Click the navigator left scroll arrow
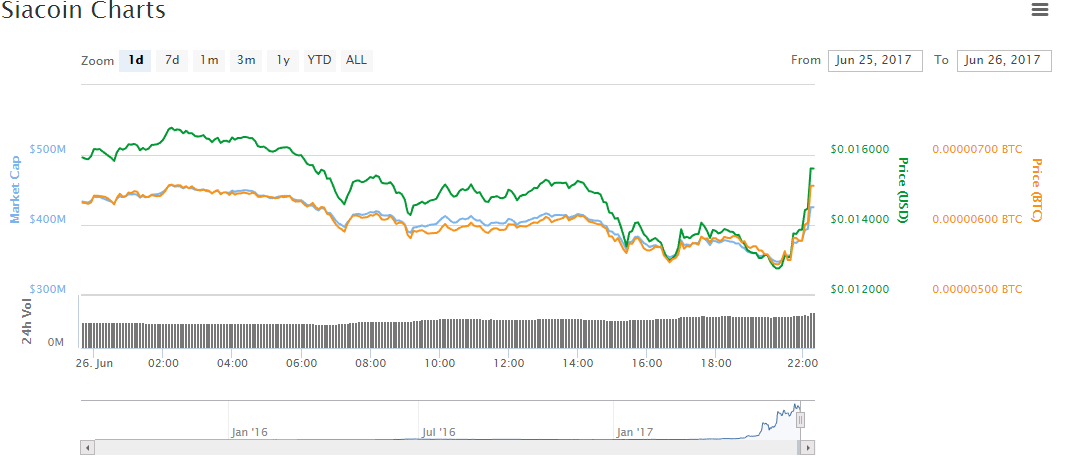 tap(88, 447)
